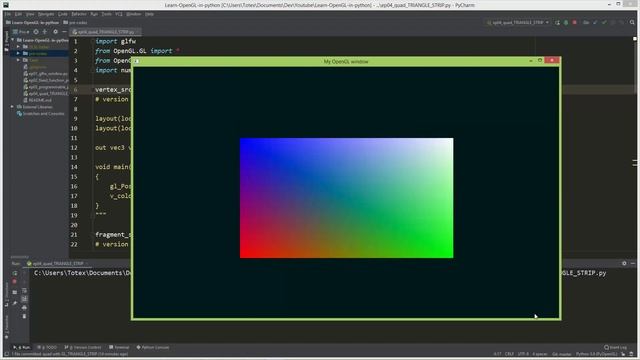The image size is (640, 360).
Task: Click the locate/scroll-from-source target icon
Action: (x=36, y=31)
